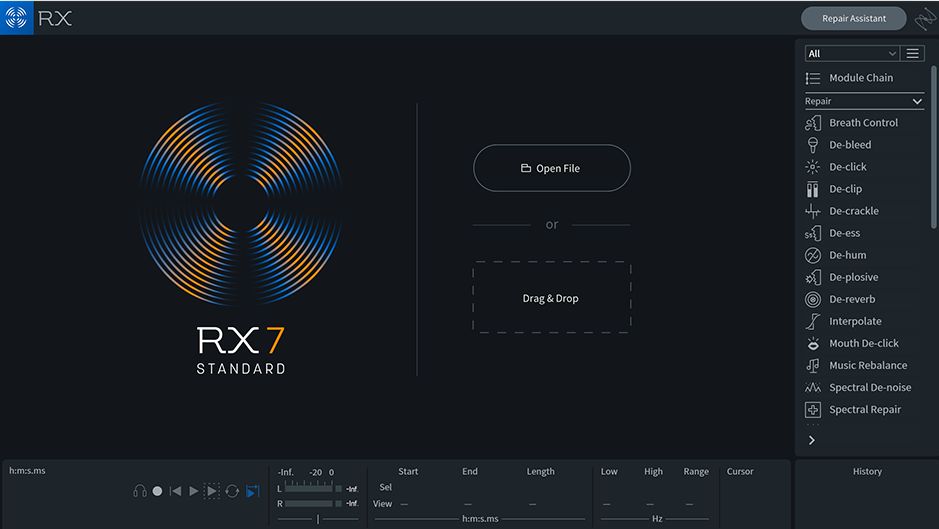Image resolution: width=939 pixels, height=529 pixels.
Task: Select the Music Rebalance module icon
Action: coord(813,365)
